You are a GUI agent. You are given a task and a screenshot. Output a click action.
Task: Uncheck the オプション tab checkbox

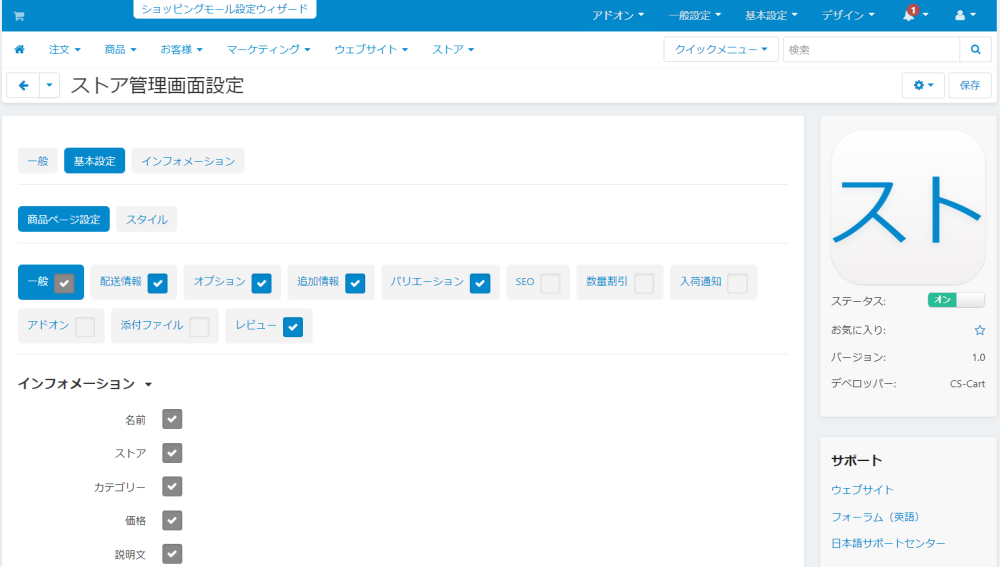261,283
